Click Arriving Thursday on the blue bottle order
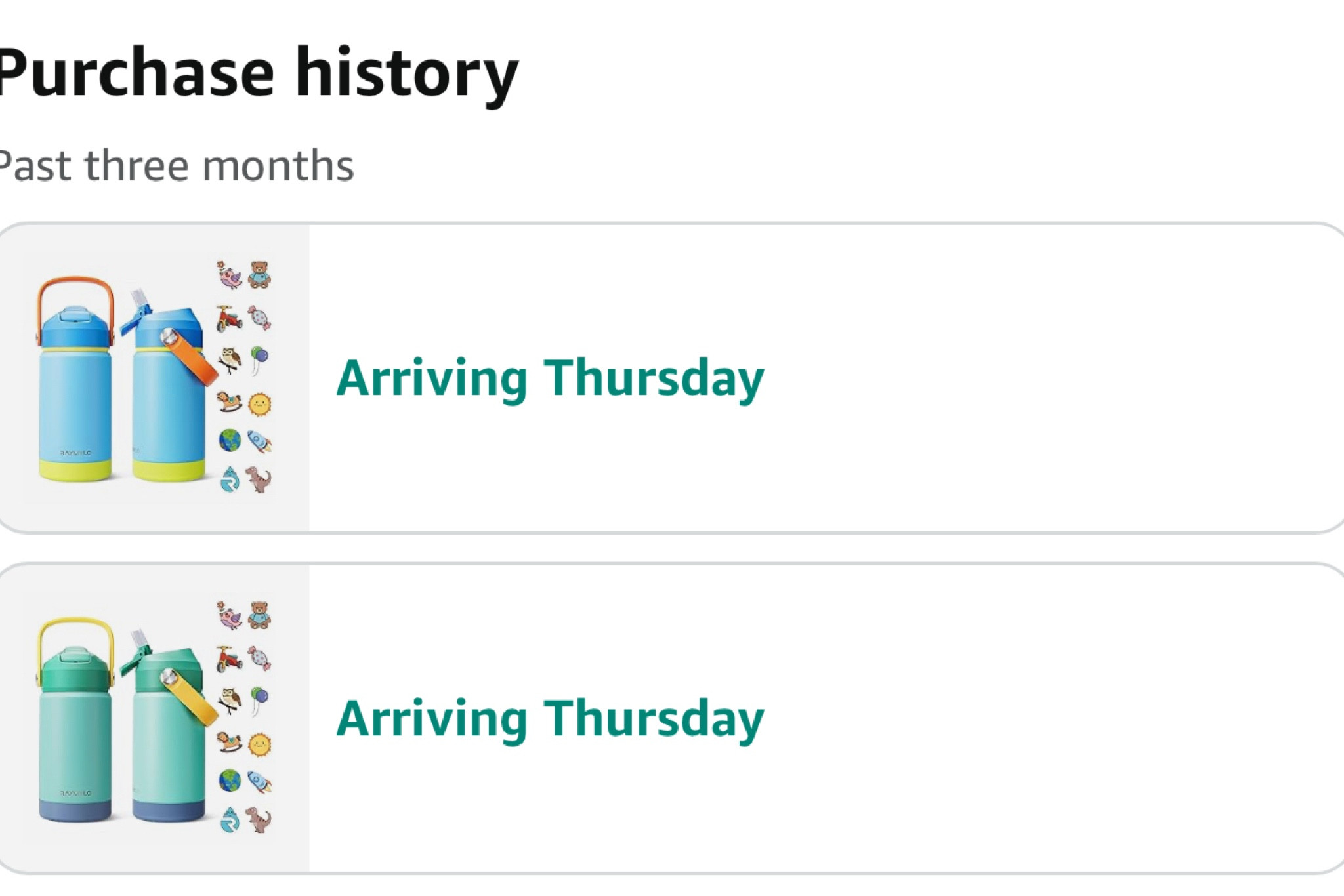Image resolution: width=1344 pixels, height=896 pixels. (550, 379)
